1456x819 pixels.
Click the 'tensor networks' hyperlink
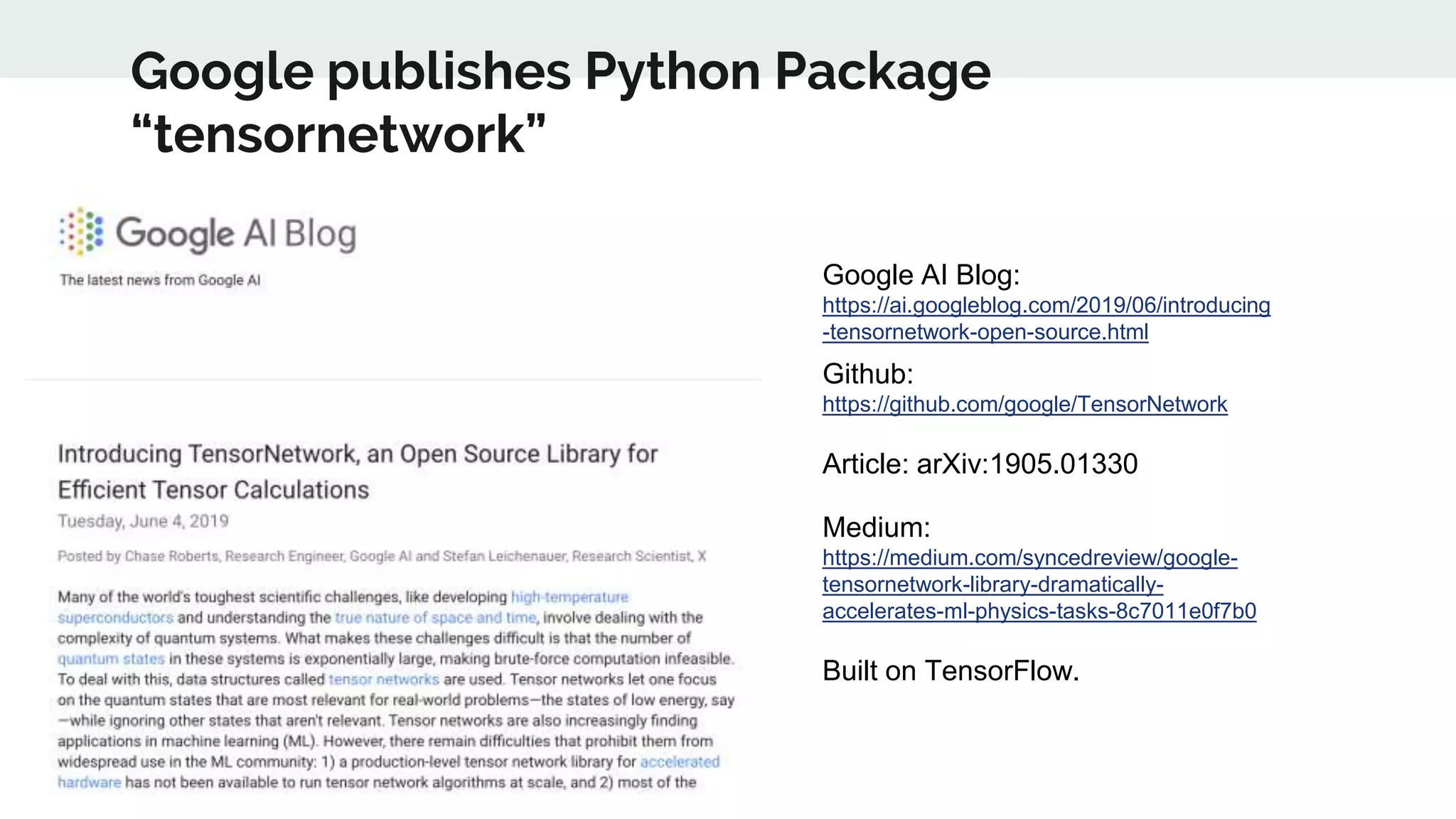tap(384, 680)
